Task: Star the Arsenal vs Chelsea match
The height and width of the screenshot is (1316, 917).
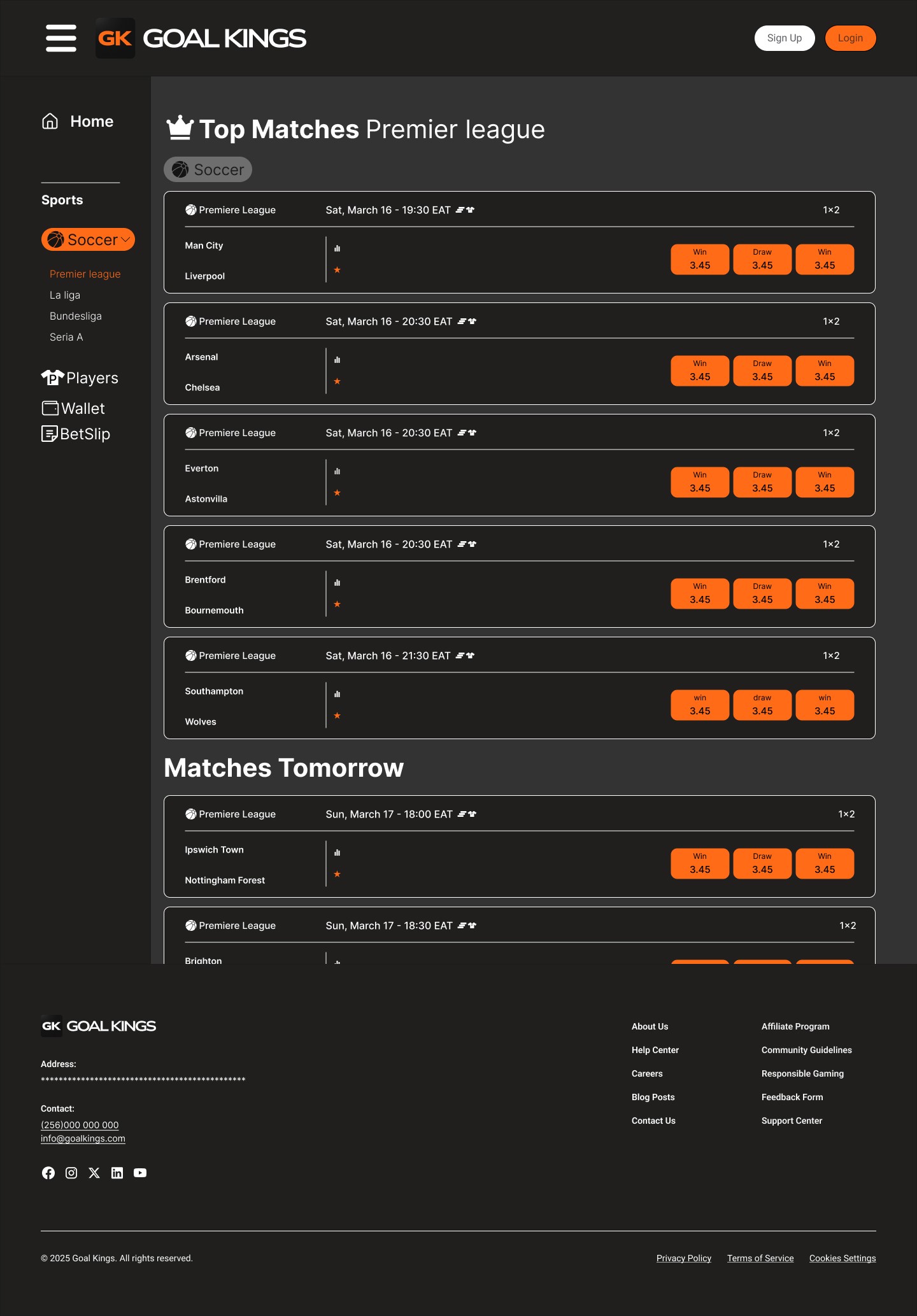Action: coord(338,381)
